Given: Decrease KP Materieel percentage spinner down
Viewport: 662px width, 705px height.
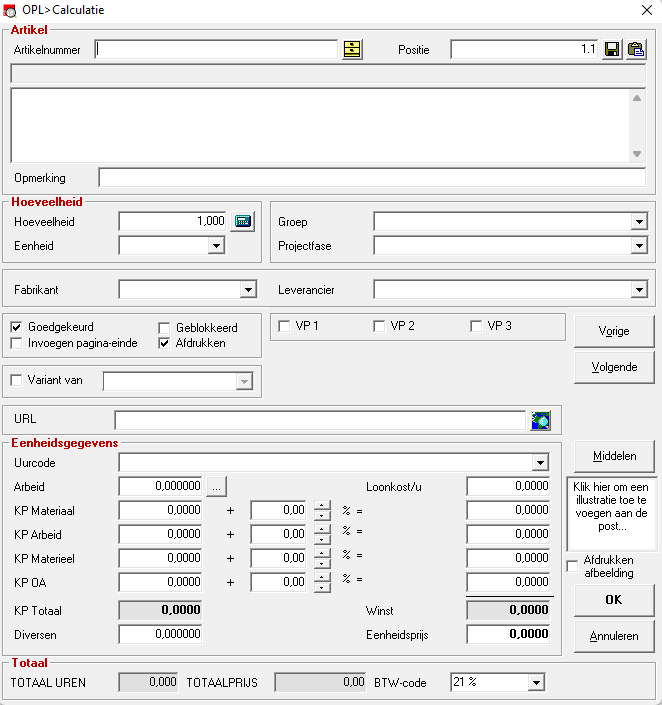Looking at the screenshot, I should click(x=322, y=564).
